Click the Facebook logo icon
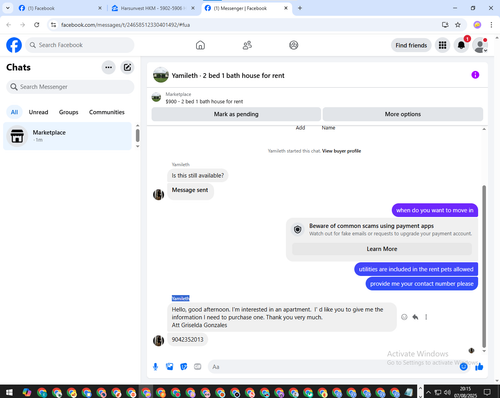Viewport: 500px width, 398px height. 14,45
